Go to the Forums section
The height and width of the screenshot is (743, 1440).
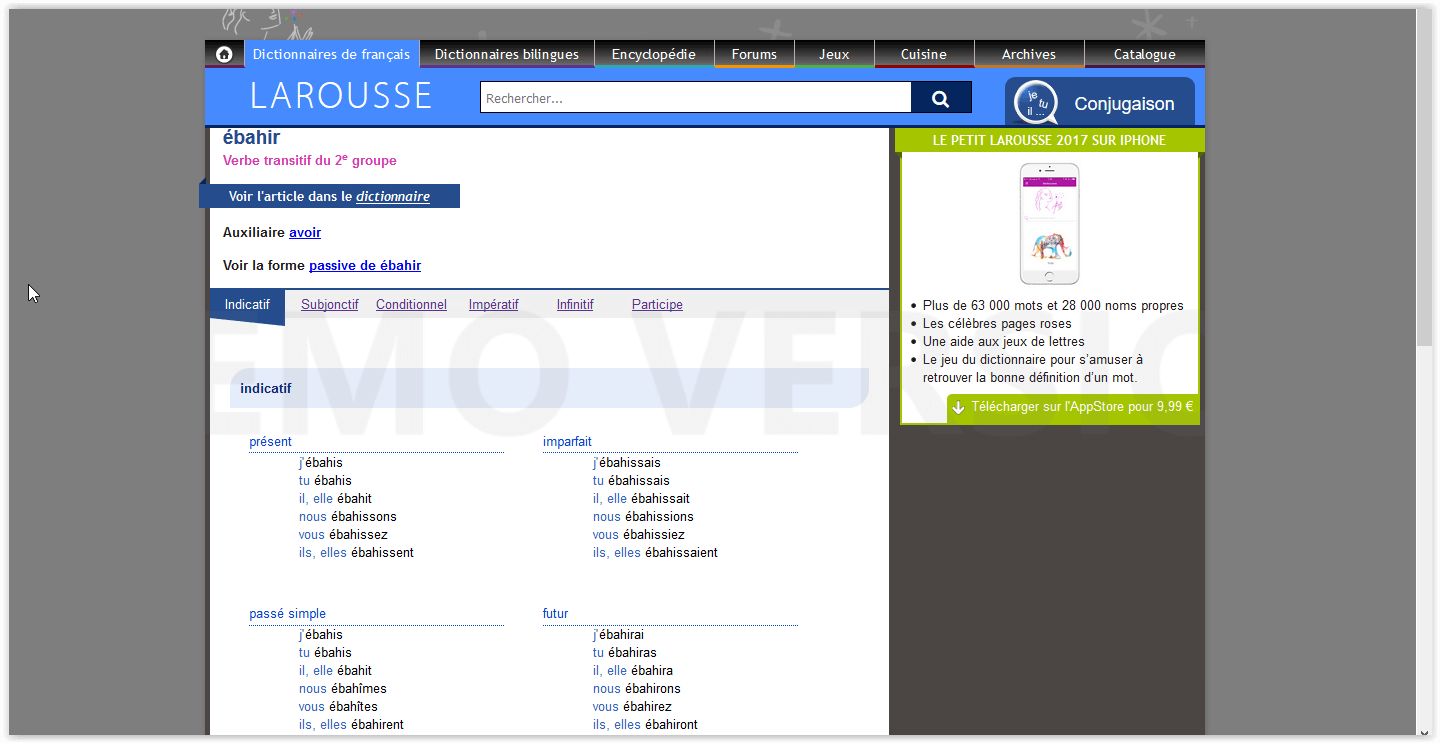[x=754, y=54]
